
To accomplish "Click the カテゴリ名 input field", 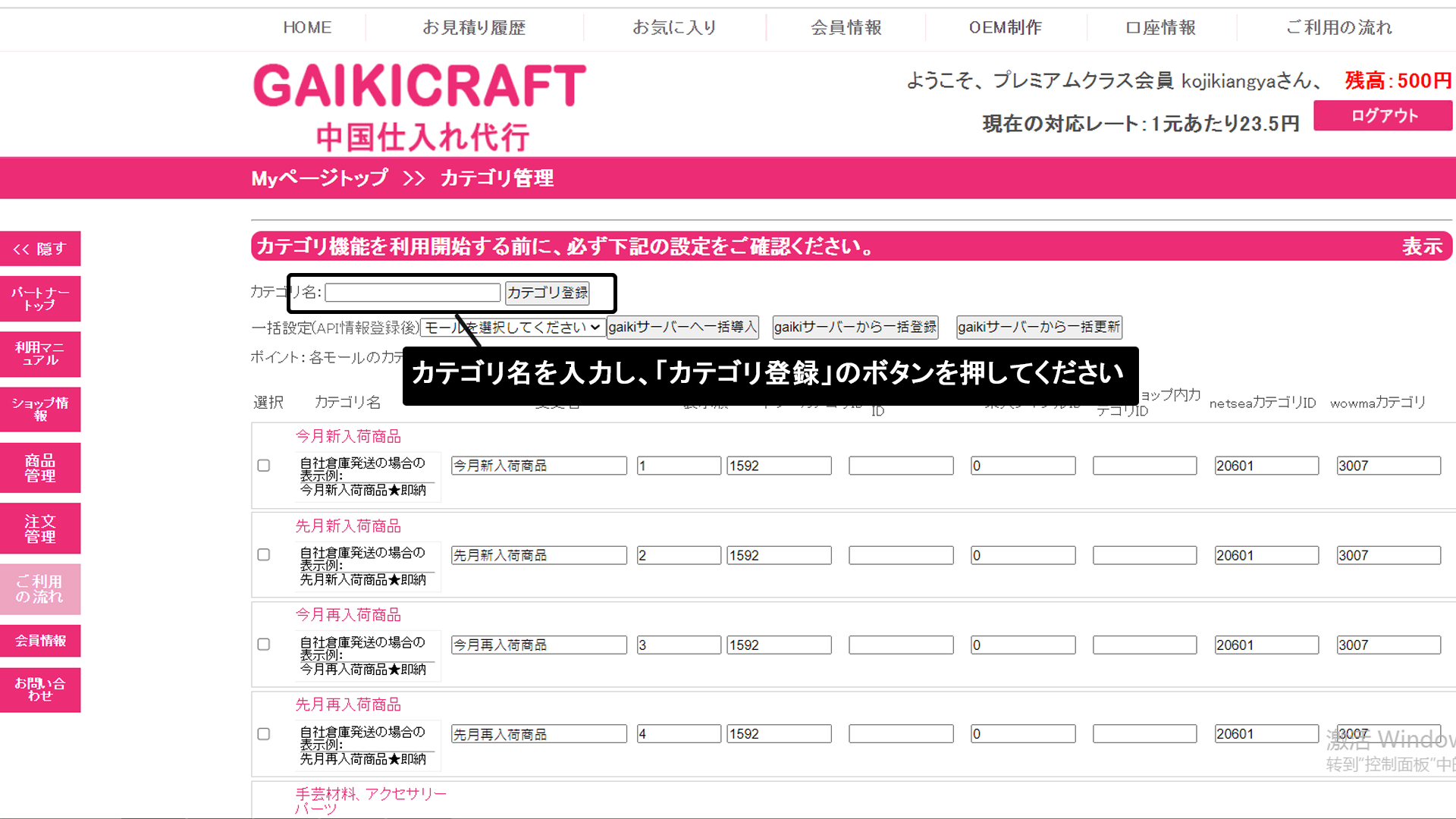I will tap(413, 293).
